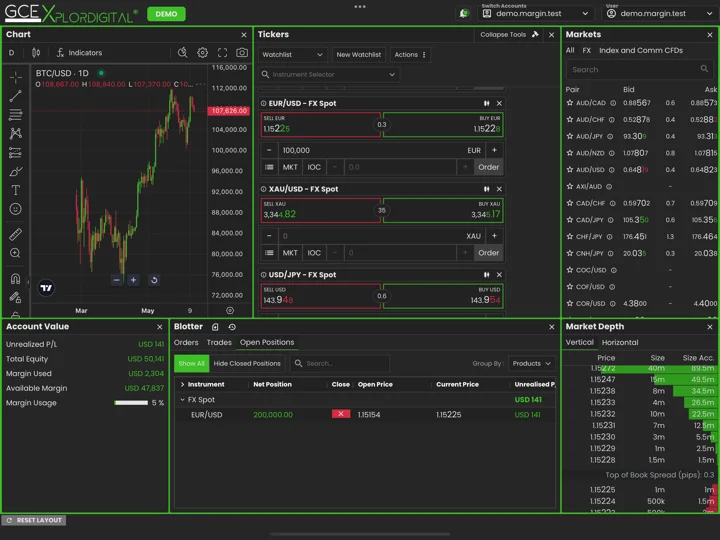Open the User demo.margin.test dropdown
720x540 pixels.
660,13
